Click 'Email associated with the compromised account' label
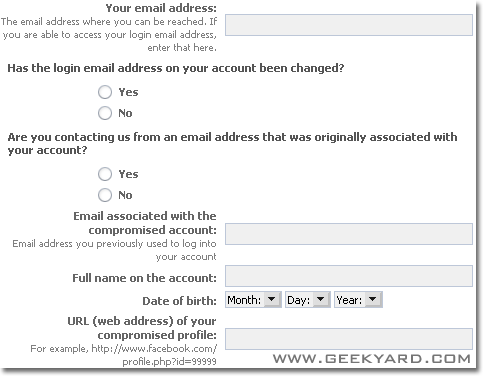This screenshot has width=485, height=380. [x=145, y=223]
